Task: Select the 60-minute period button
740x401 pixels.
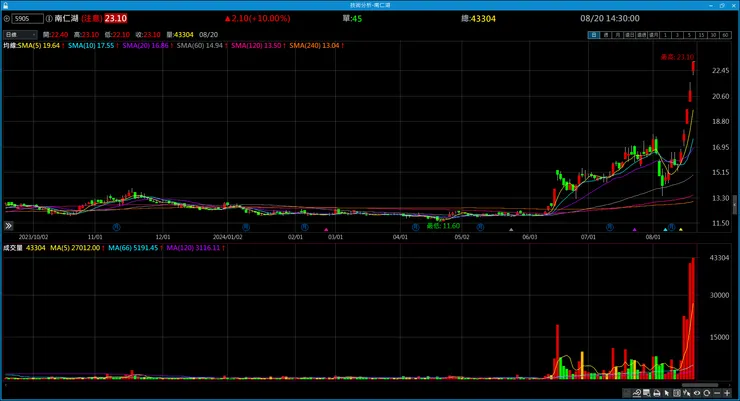Action: coord(725,35)
